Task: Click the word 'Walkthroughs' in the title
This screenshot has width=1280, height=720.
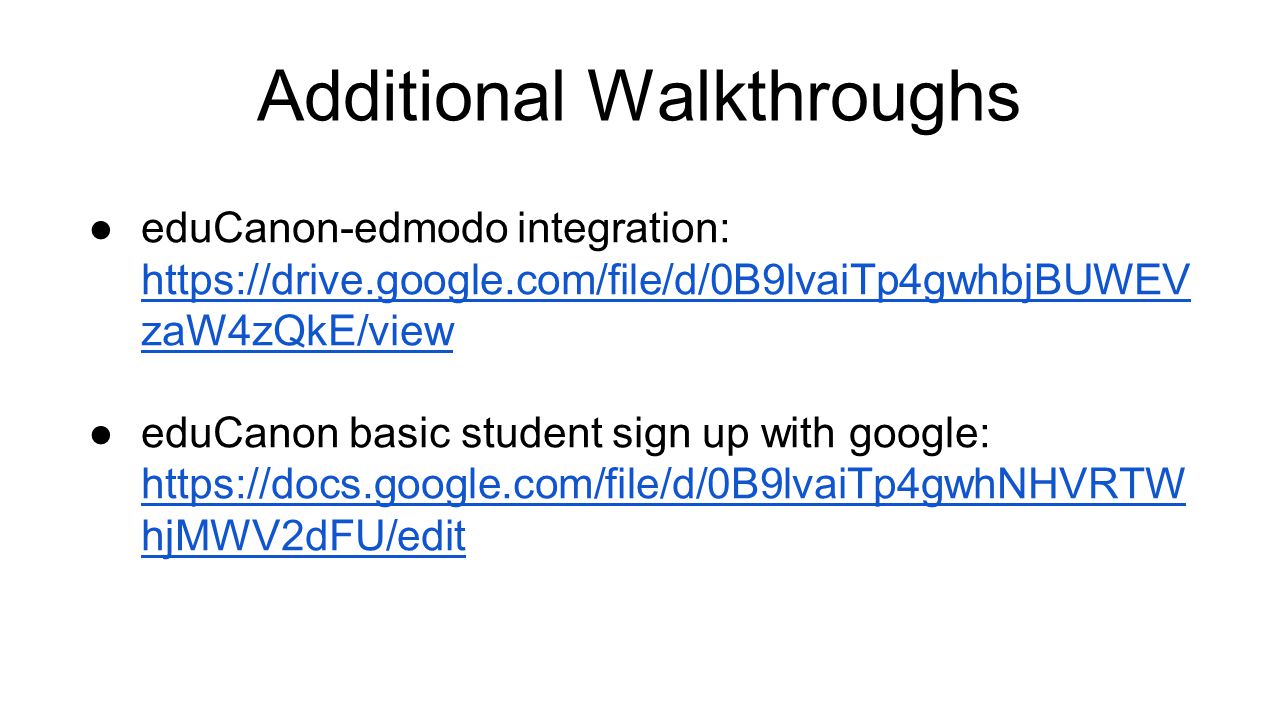Action: click(x=803, y=98)
